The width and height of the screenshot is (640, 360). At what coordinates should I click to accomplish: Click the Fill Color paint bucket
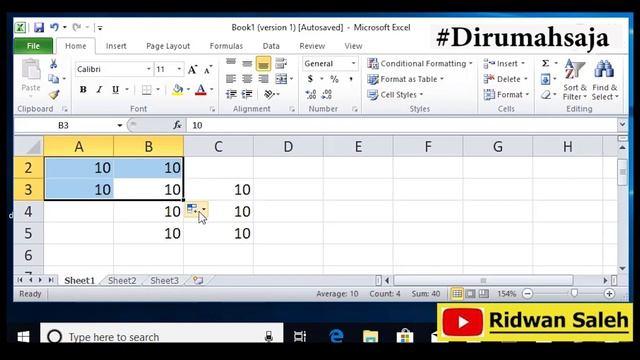(x=178, y=89)
